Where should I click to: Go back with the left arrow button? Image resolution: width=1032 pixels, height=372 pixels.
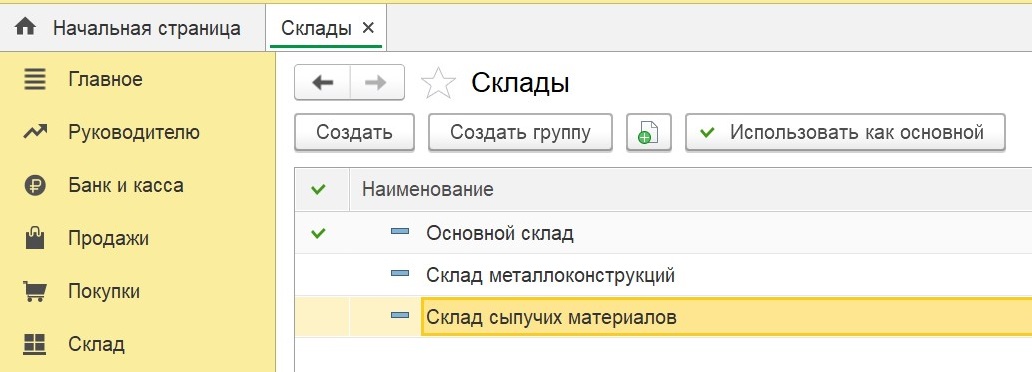pyautogui.click(x=322, y=83)
